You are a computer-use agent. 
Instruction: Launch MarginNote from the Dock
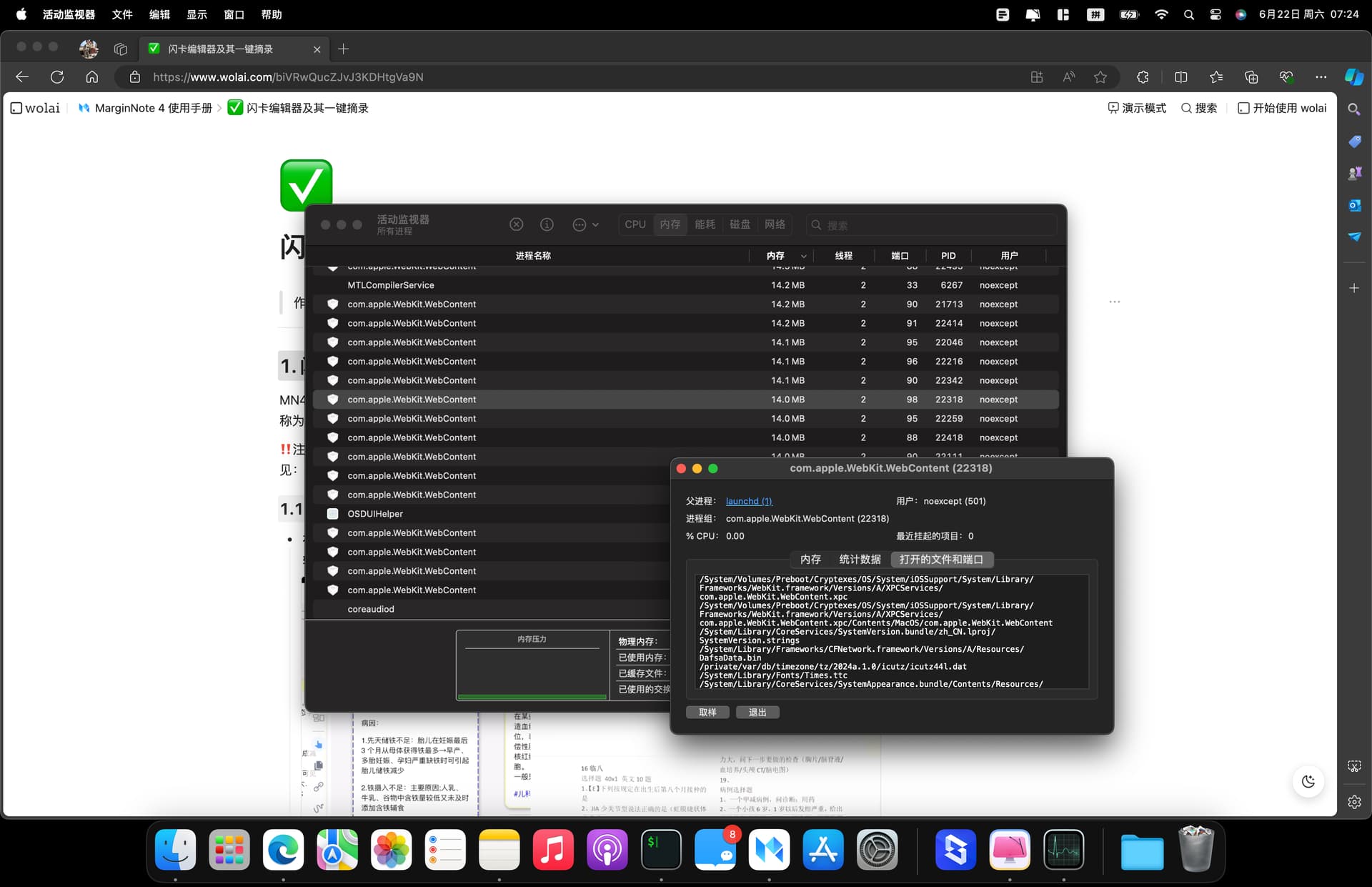769,851
